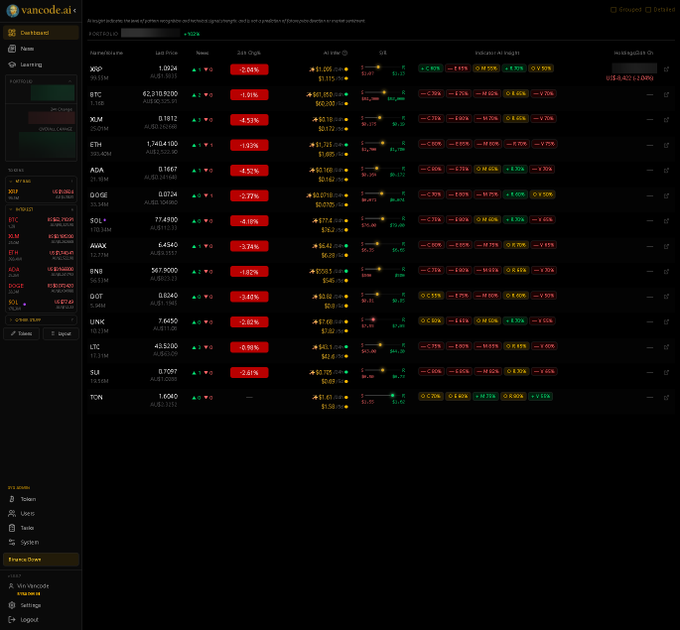The width and height of the screenshot is (680, 630).
Task: Click the green up-news triangle in XLM row
Action: click(x=194, y=120)
